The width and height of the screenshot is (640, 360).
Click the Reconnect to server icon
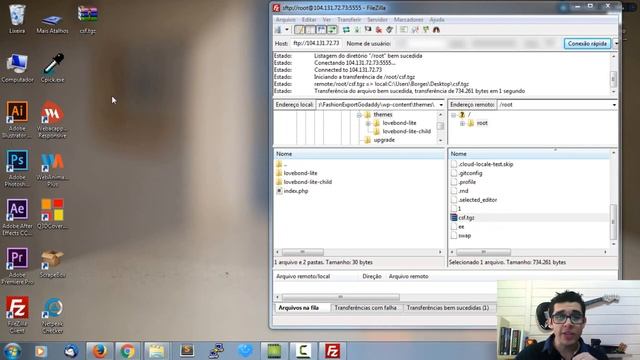click(389, 30)
